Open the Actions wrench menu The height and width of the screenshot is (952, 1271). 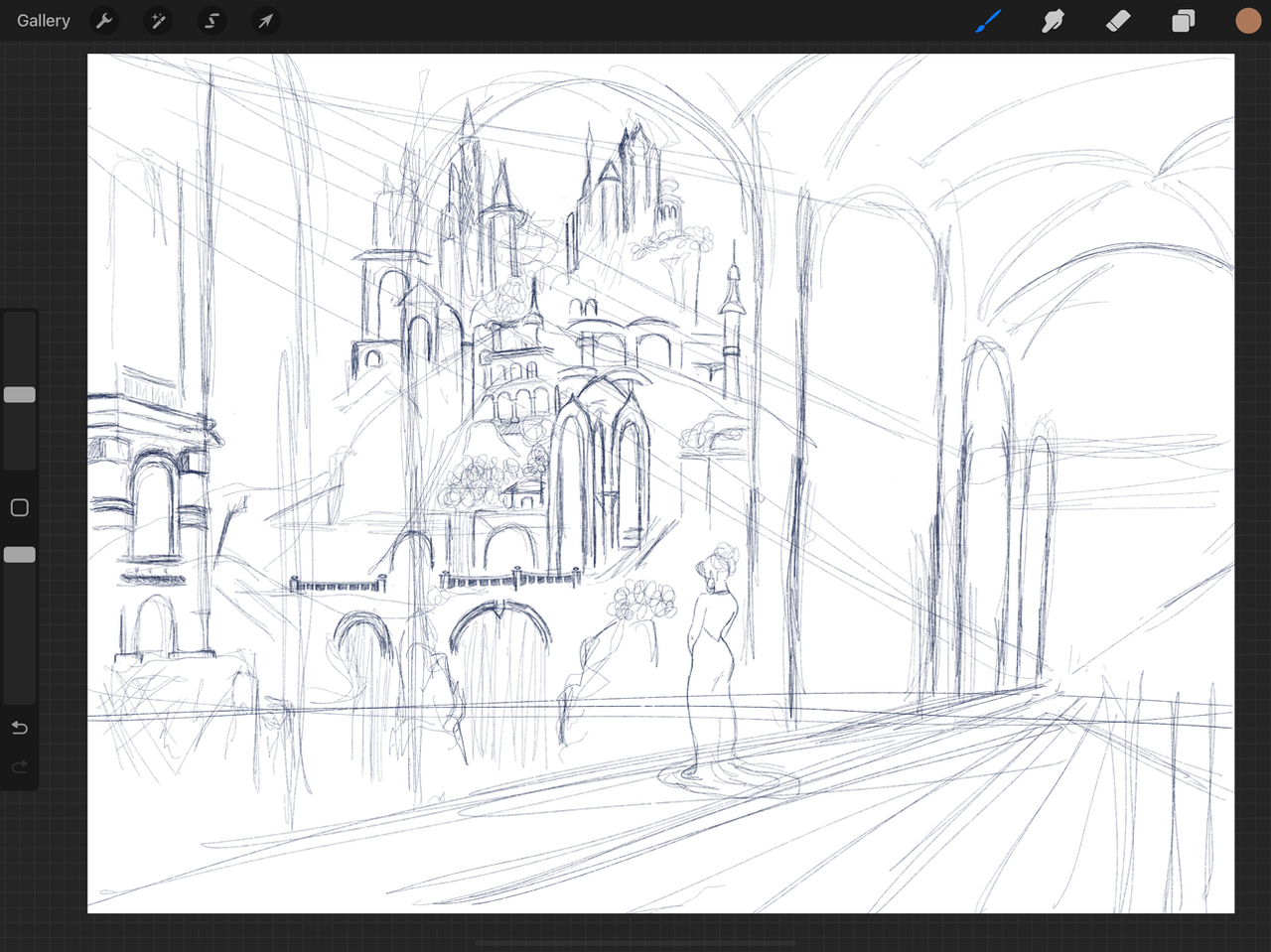(104, 21)
